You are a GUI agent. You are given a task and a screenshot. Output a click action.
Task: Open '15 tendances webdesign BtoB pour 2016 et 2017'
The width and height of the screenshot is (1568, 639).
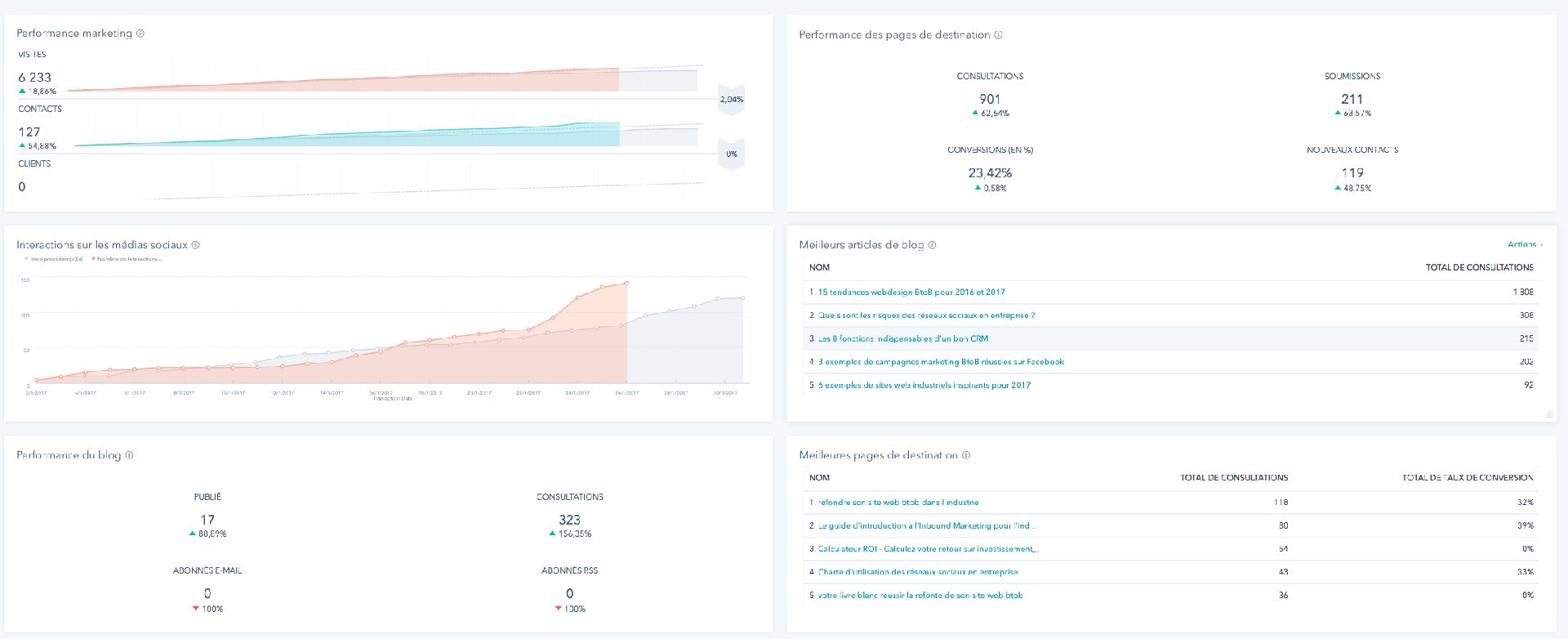911,292
